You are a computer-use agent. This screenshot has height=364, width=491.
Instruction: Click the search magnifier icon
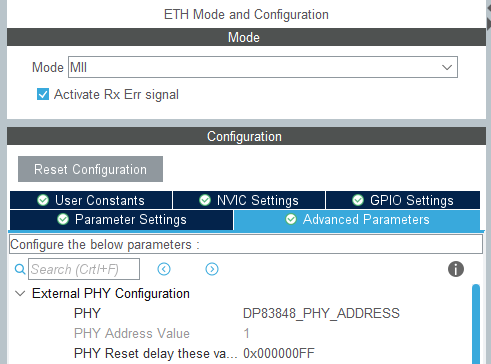[x=20, y=269]
